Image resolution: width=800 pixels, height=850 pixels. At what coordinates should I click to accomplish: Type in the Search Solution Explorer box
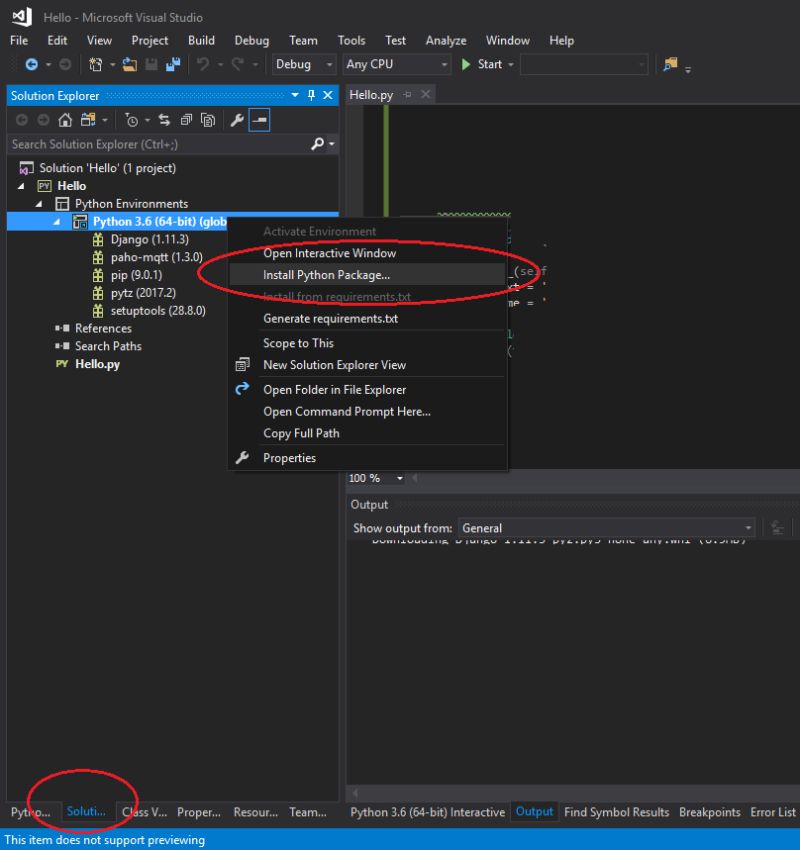(150, 143)
